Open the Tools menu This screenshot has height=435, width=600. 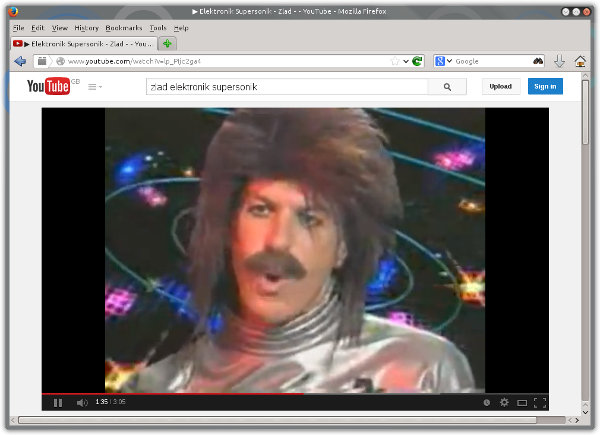[x=158, y=28]
